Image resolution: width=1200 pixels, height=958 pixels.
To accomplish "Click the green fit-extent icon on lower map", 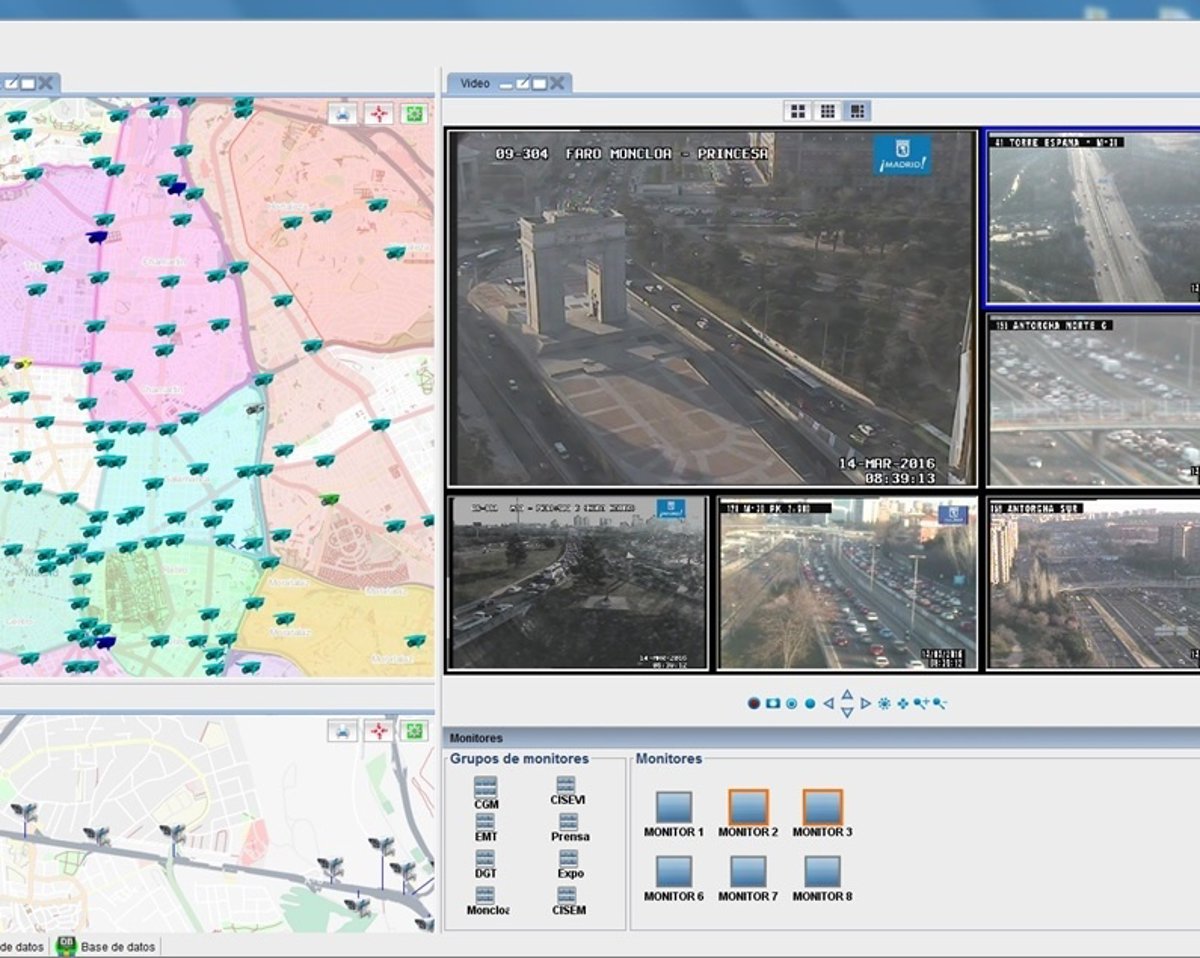I will [x=414, y=731].
